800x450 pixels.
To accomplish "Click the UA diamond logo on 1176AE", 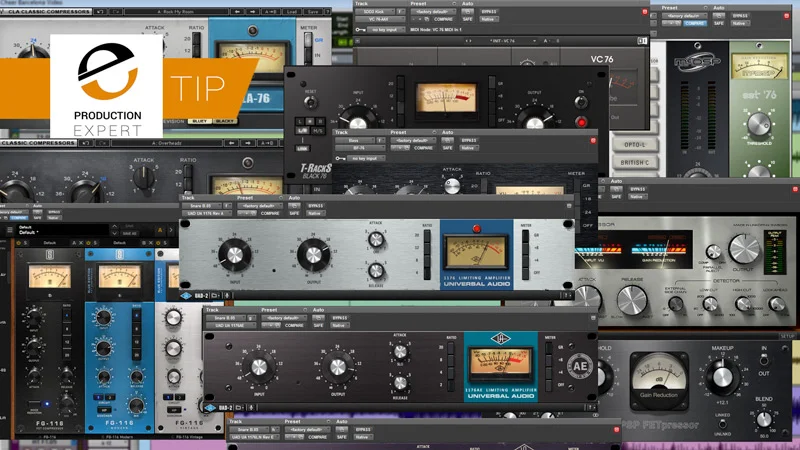I will [x=501, y=339].
